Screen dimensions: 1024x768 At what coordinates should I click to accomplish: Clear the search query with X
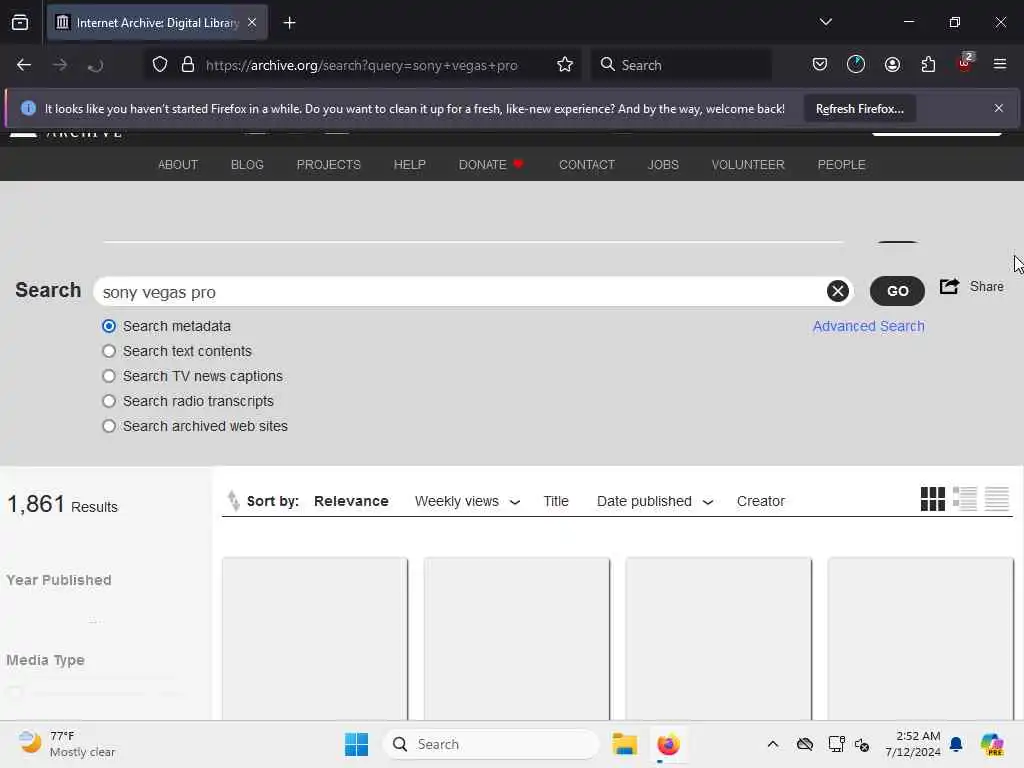pyautogui.click(x=837, y=291)
